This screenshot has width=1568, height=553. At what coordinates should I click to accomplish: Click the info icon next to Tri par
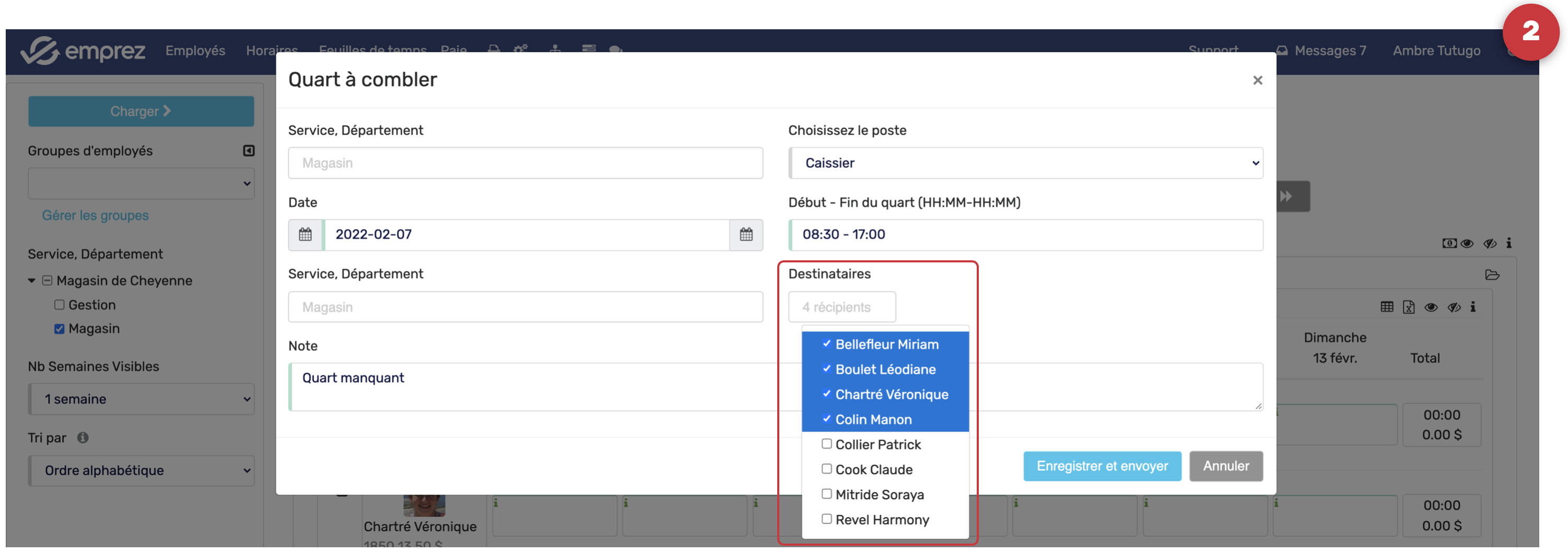click(83, 437)
